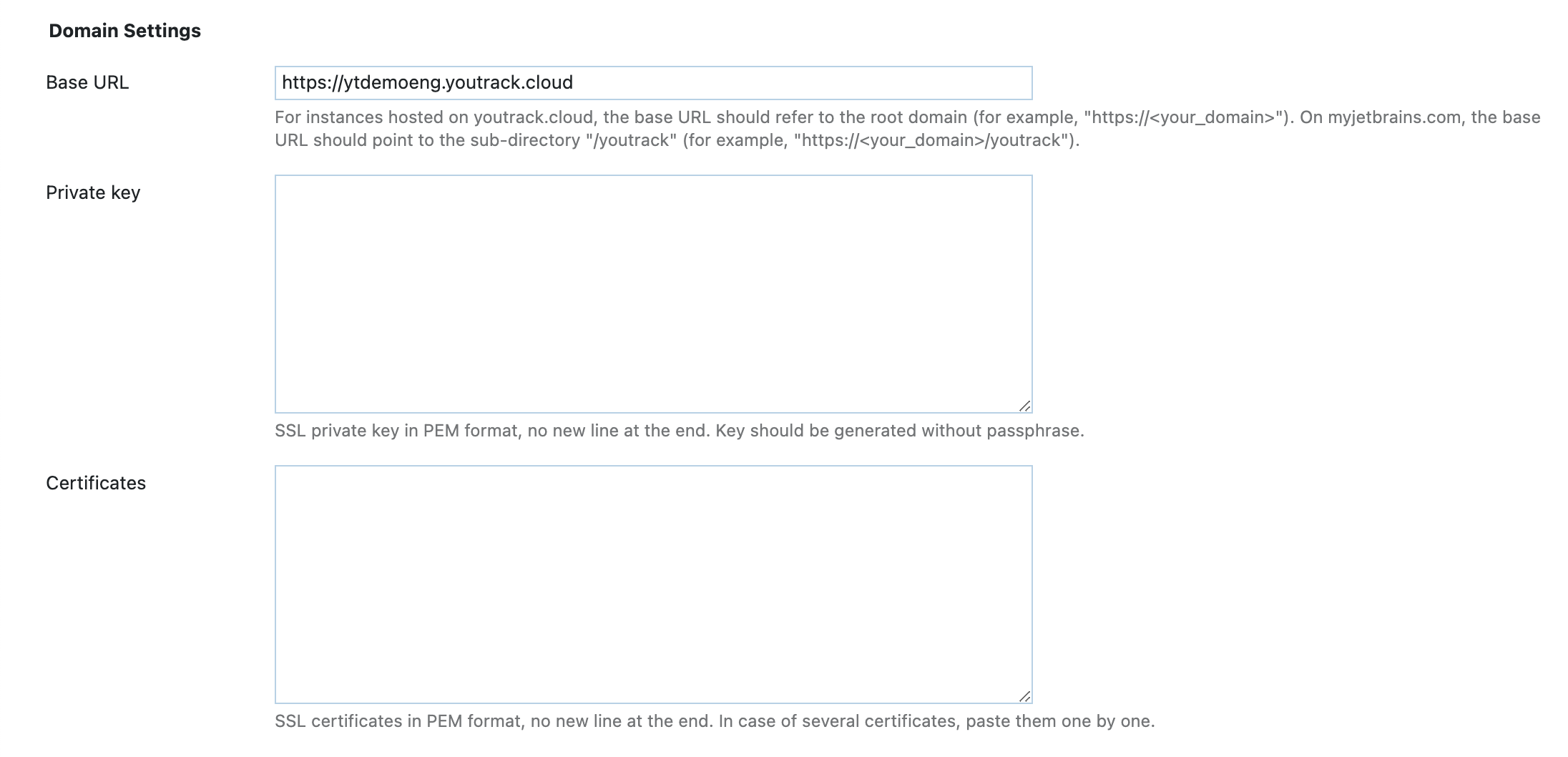This screenshot has width=1568, height=757.
Task: Focus the Private key text area
Action: point(653,293)
